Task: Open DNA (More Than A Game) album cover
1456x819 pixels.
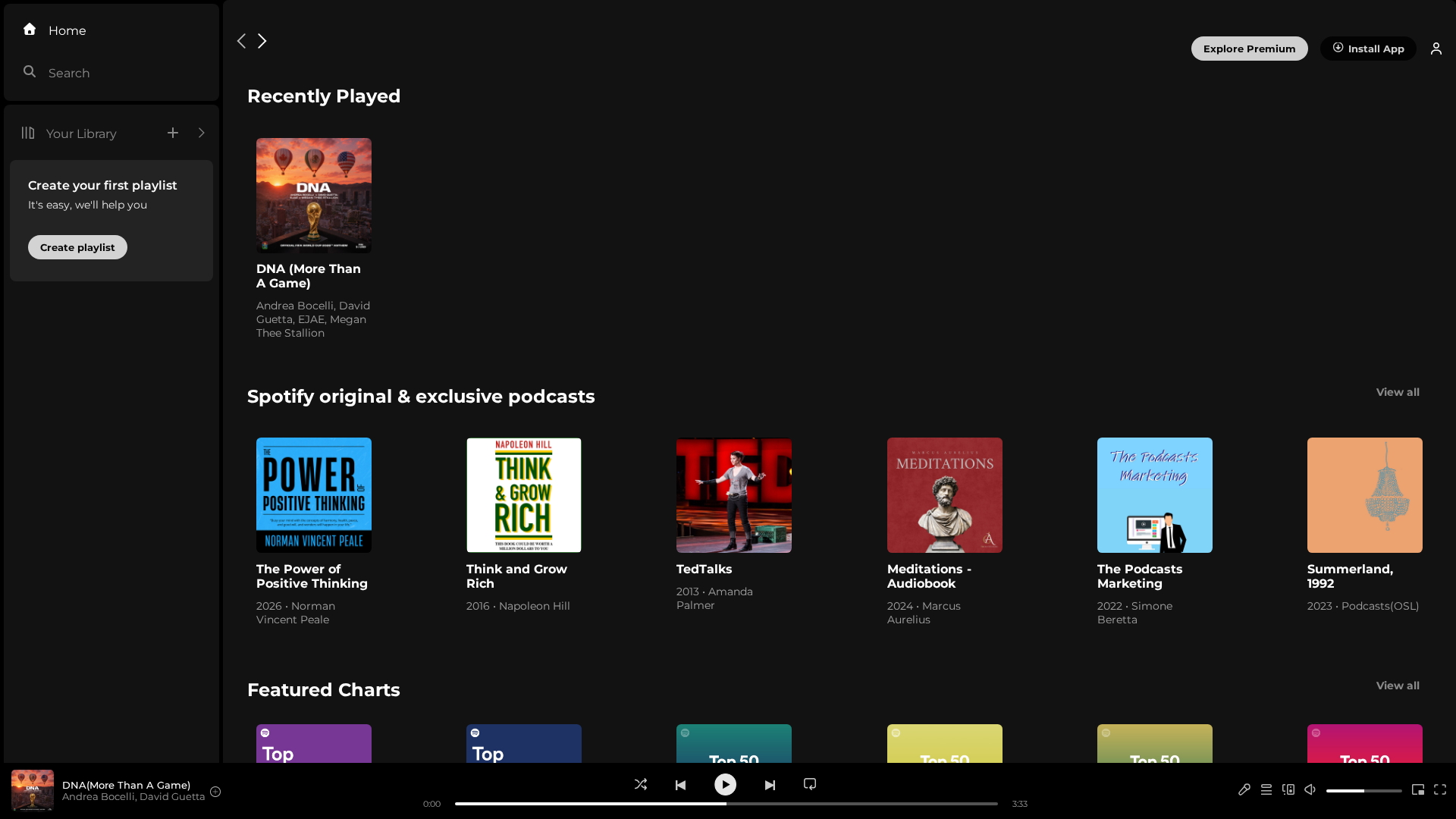Action: pos(314,196)
